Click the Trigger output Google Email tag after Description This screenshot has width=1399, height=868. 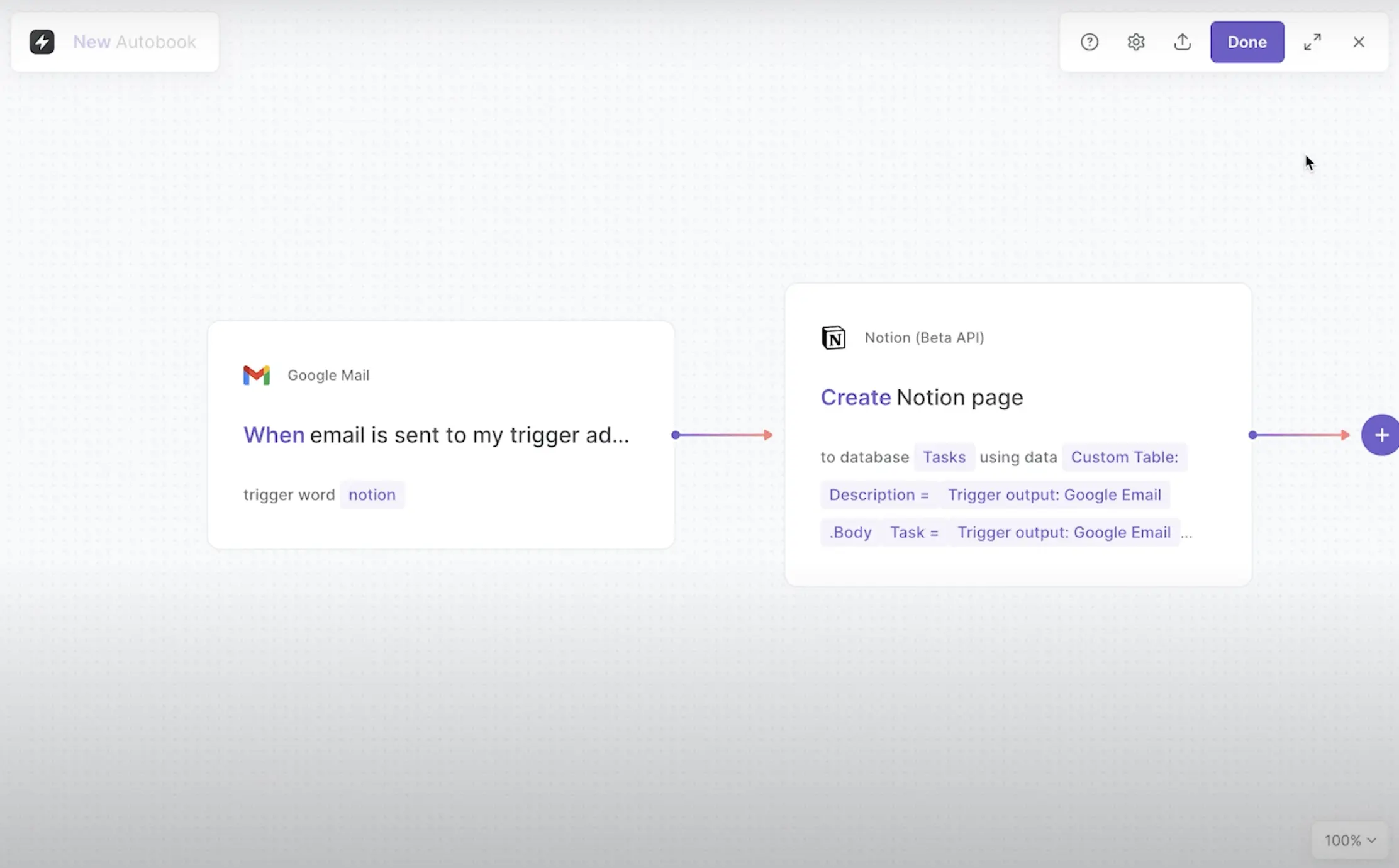pos(1054,495)
